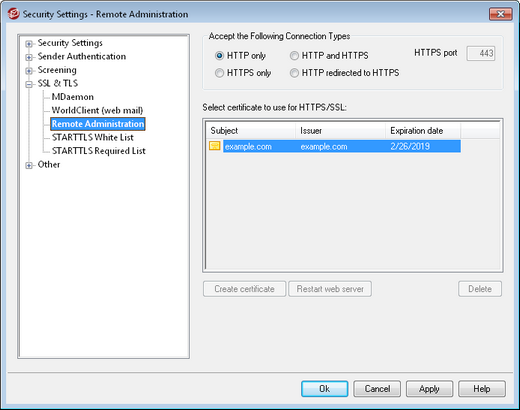
Task: Expand the Other tree node
Action: (x=29, y=165)
